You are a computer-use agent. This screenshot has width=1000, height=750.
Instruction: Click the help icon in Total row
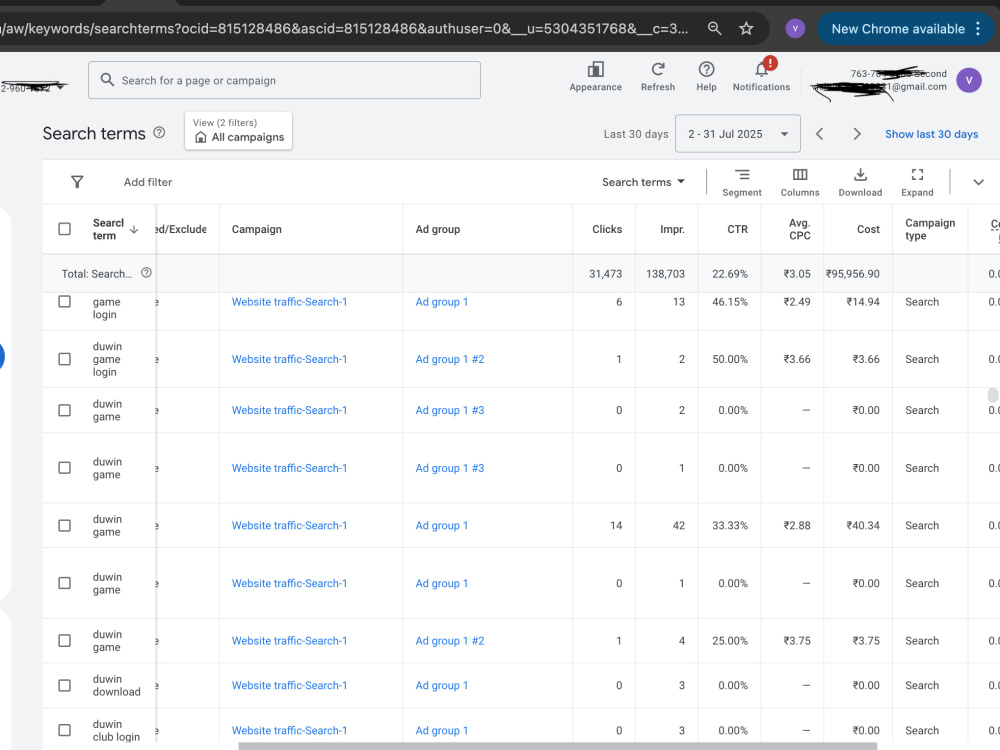pos(146,273)
